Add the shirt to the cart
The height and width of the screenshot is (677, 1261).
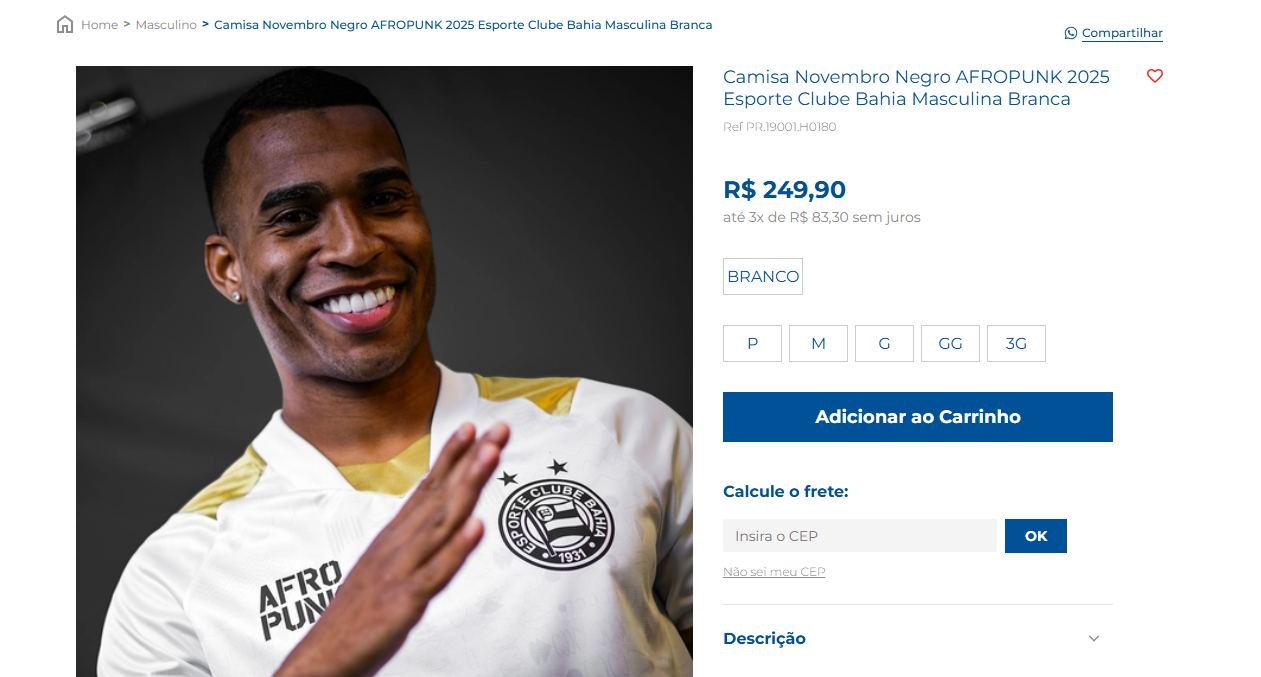click(x=918, y=417)
